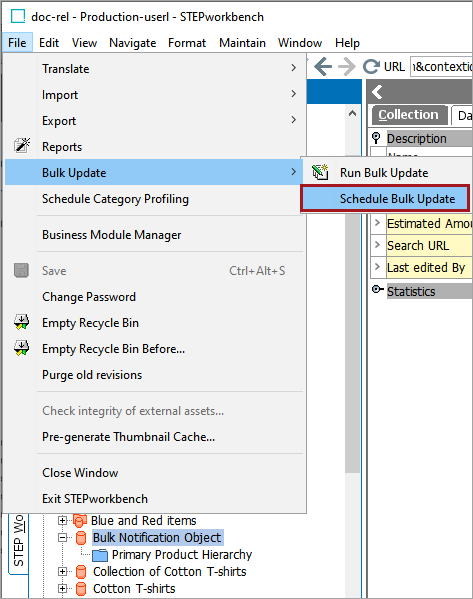Expand the Last edited By row
The image size is (473, 599).
pyautogui.click(x=377, y=267)
